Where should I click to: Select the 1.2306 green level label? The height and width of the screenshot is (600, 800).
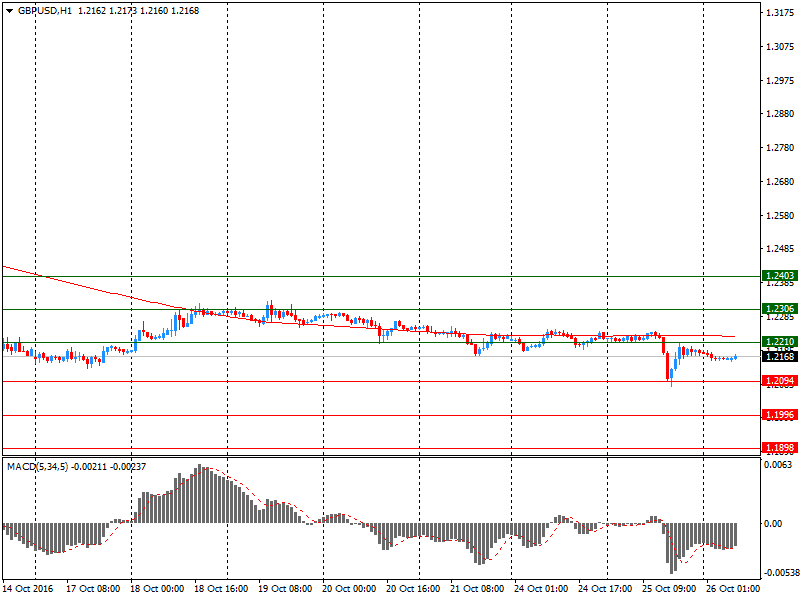[x=780, y=309]
